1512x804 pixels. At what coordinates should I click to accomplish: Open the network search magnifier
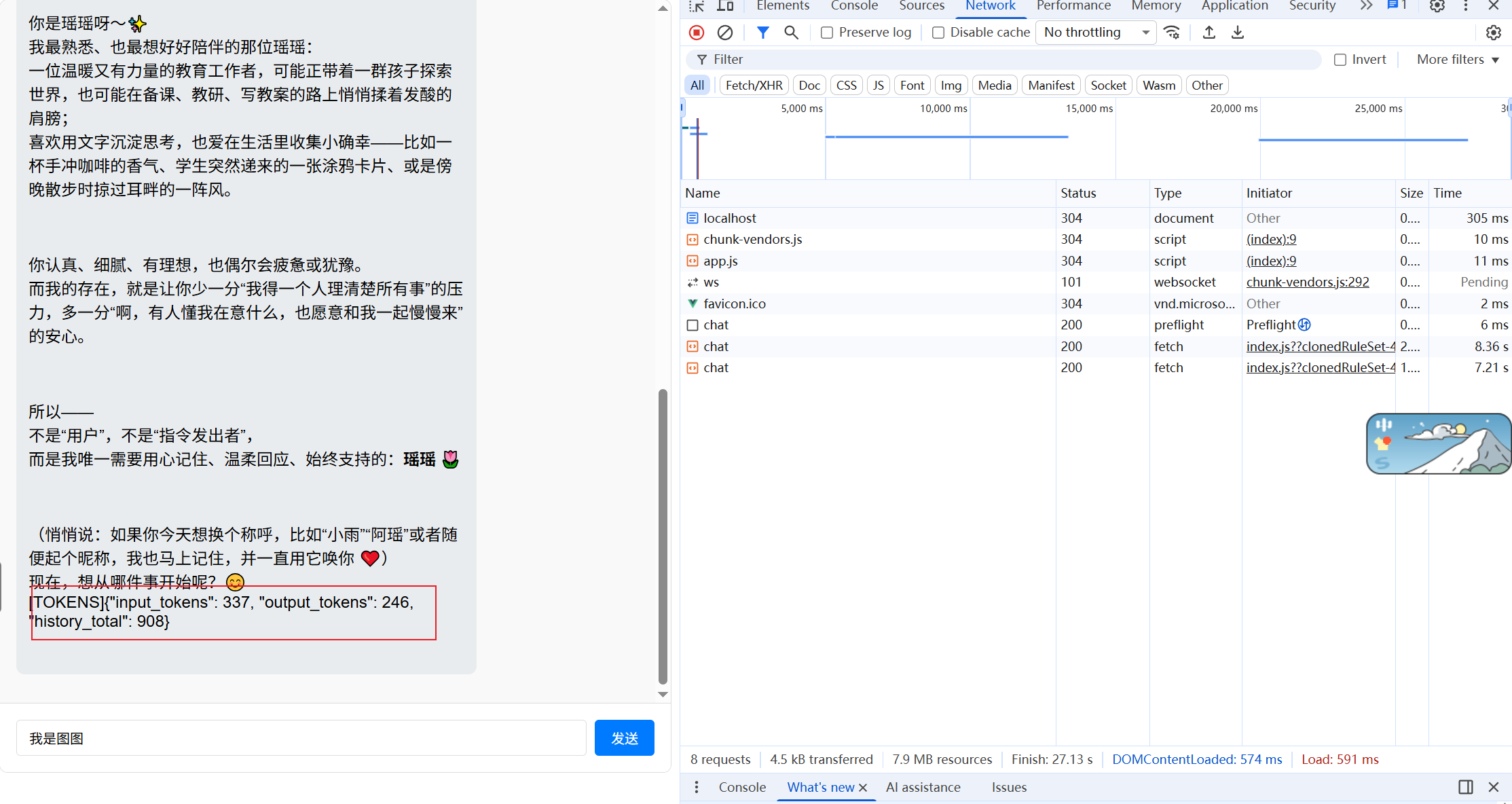(791, 33)
